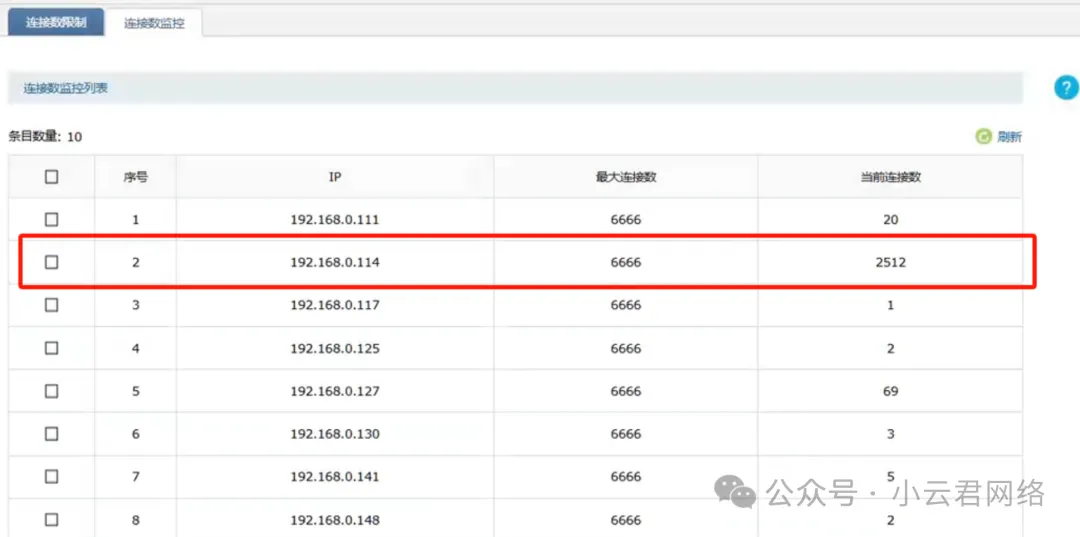Click the 当前连接数 column header
The width and height of the screenshot is (1080, 537).
point(890,177)
